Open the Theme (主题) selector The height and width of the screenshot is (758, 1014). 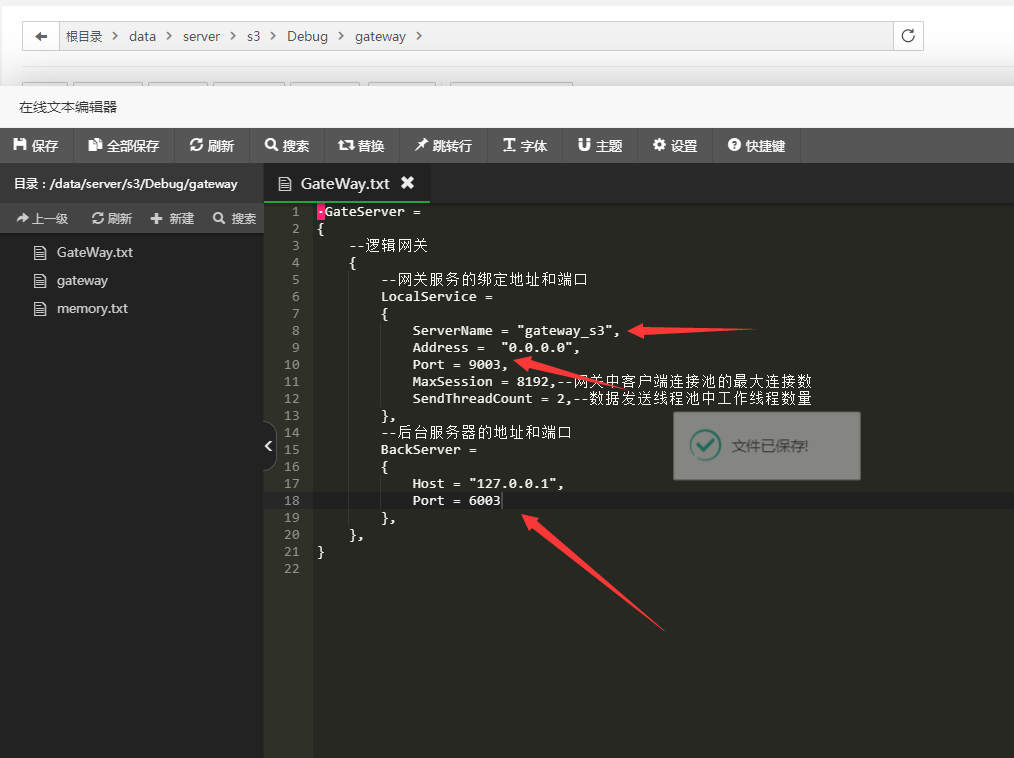[x=600, y=146]
